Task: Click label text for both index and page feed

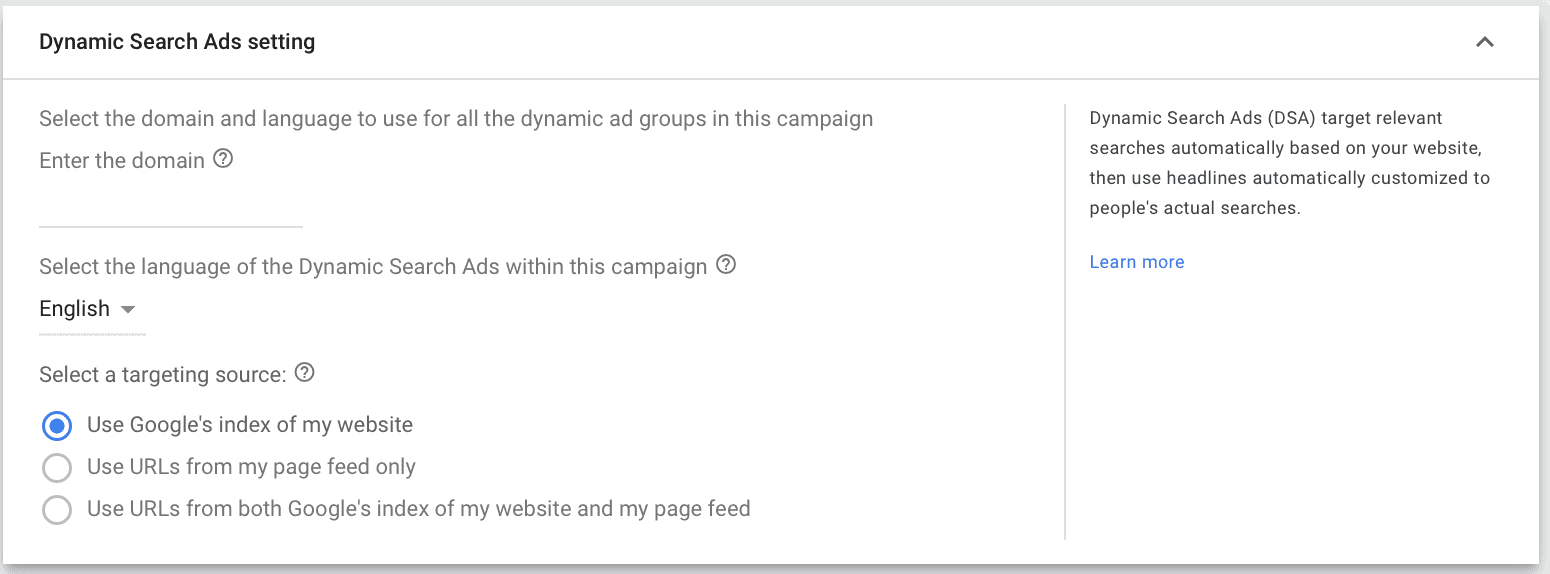Action: [419, 508]
